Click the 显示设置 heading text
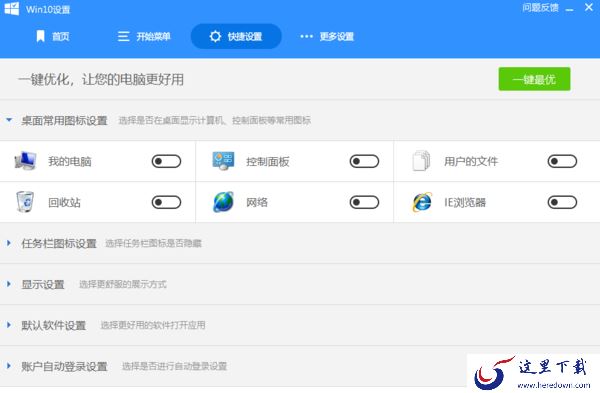 pos(43,284)
